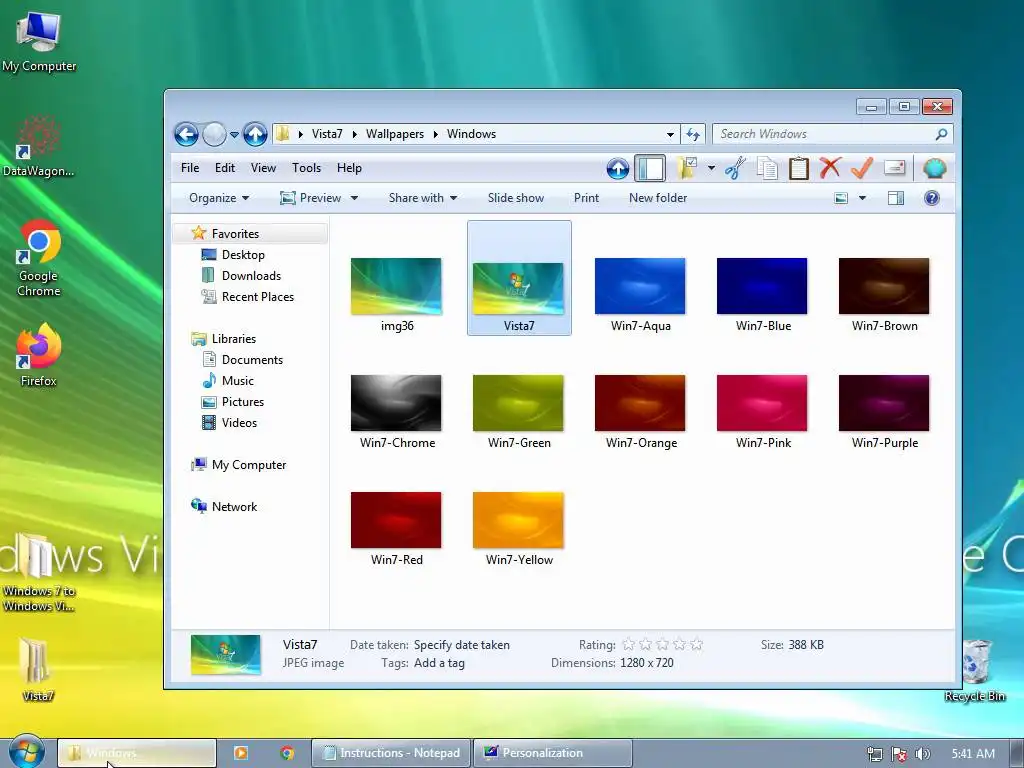1024x768 pixels.
Task: Start the Slide show
Action: pyautogui.click(x=515, y=198)
